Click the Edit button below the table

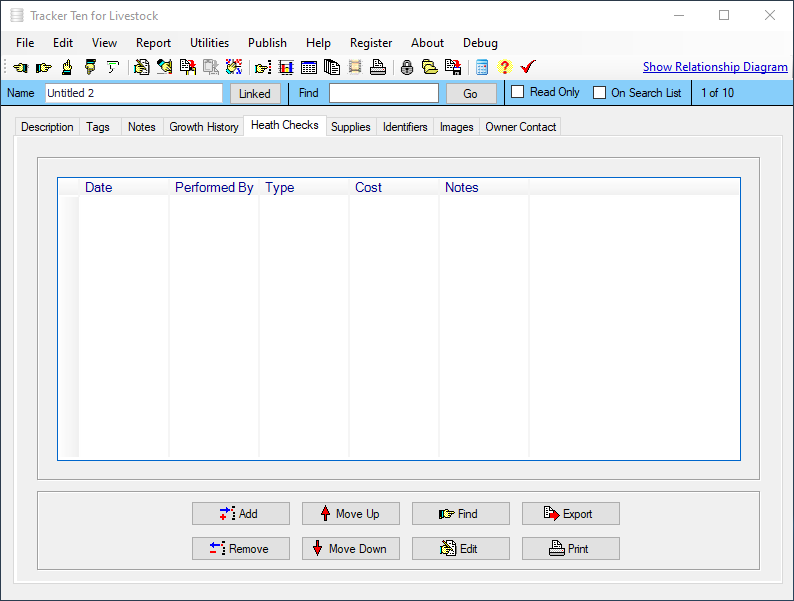pyautogui.click(x=461, y=548)
